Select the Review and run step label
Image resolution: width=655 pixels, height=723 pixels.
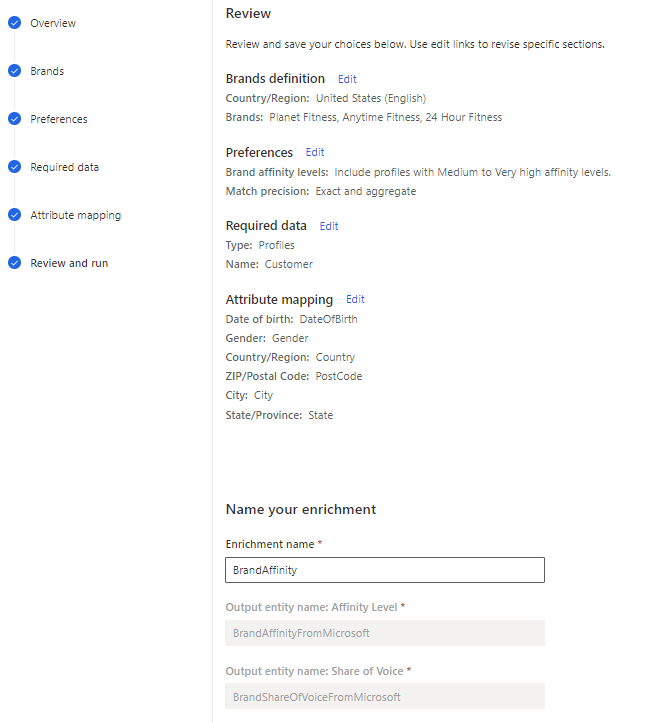(x=69, y=263)
